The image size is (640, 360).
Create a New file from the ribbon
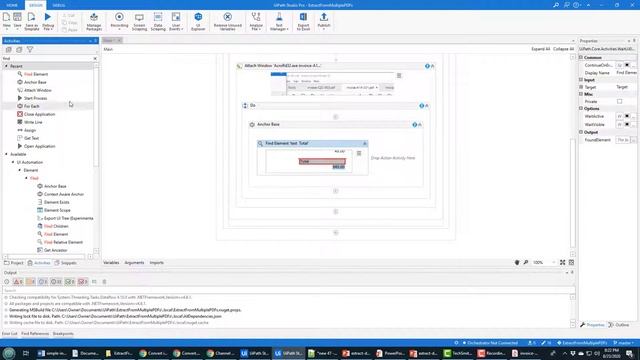tap(7, 21)
